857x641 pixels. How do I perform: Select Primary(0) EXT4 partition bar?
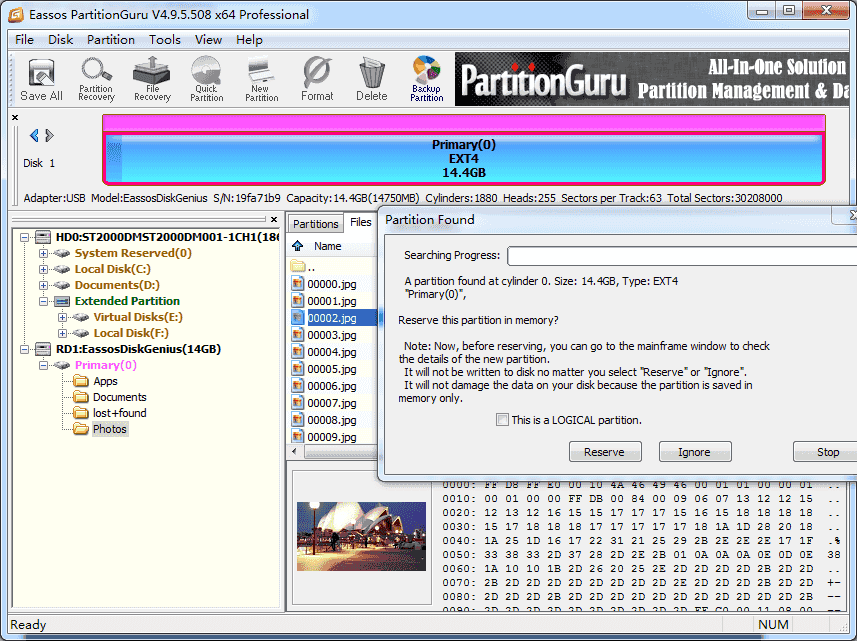pos(463,158)
